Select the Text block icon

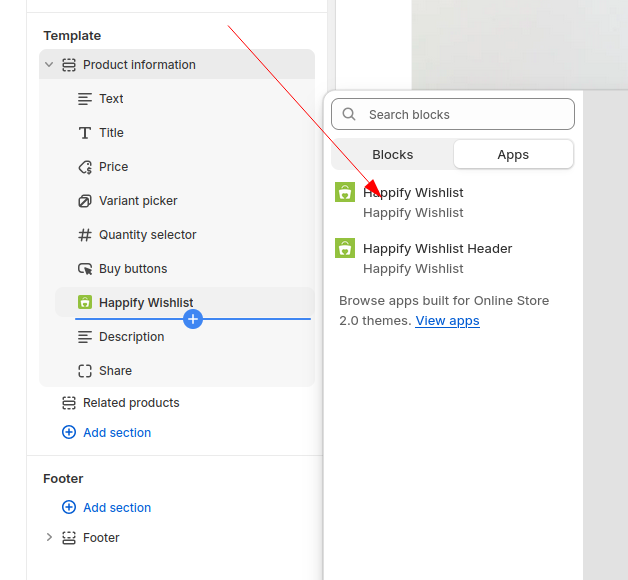coord(85,99)
